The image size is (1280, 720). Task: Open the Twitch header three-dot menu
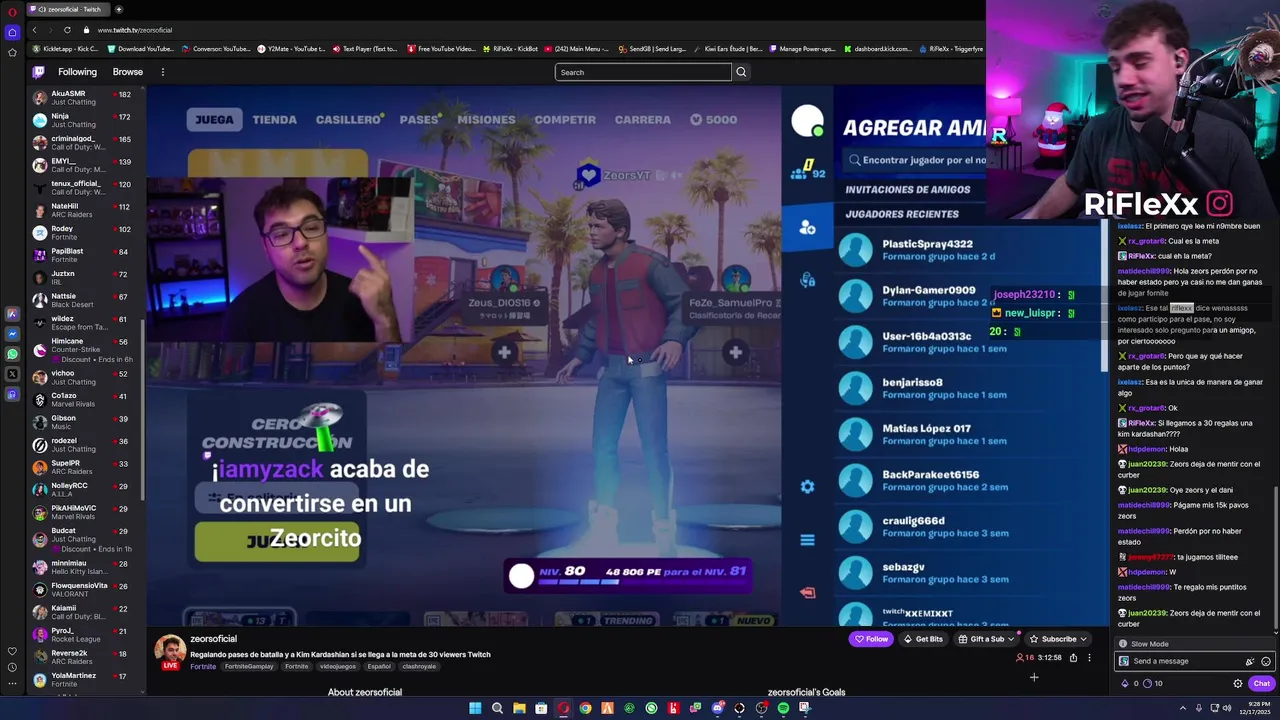click(x=162, y=72)
